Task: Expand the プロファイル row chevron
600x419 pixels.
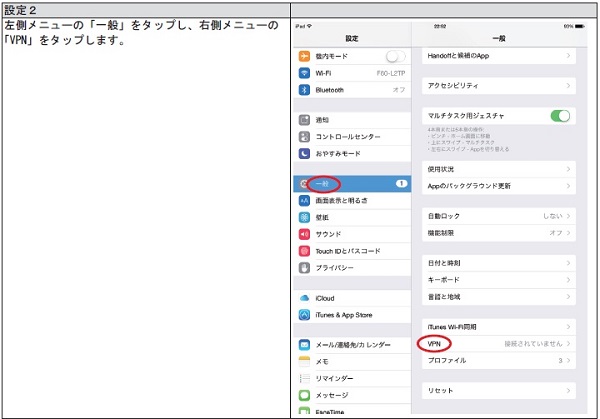Action: tap(569, 360)
